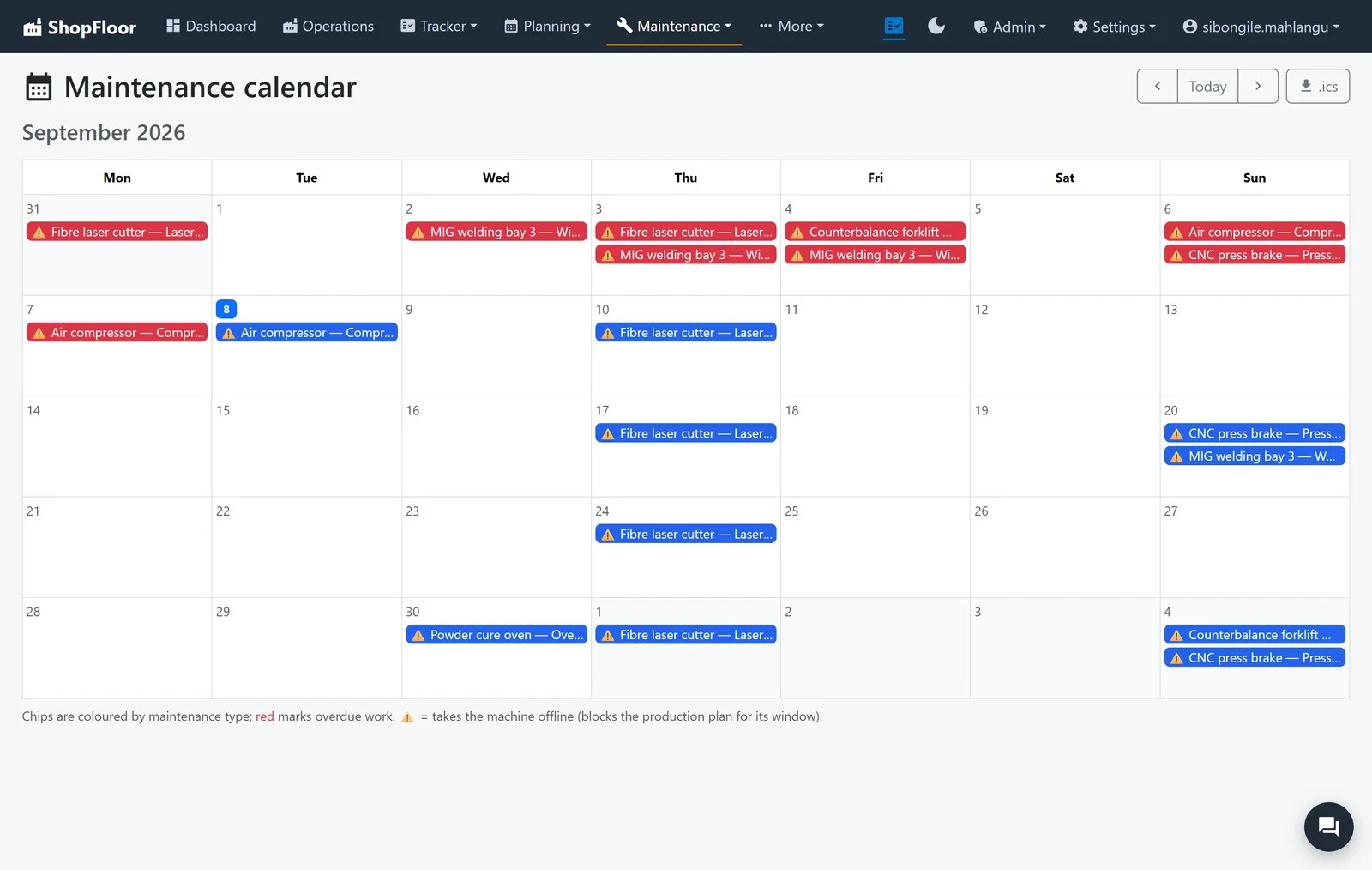Open CNC press brake chip on Oct 4
The image size is (1372, 870).
[x=1255, y=658]
